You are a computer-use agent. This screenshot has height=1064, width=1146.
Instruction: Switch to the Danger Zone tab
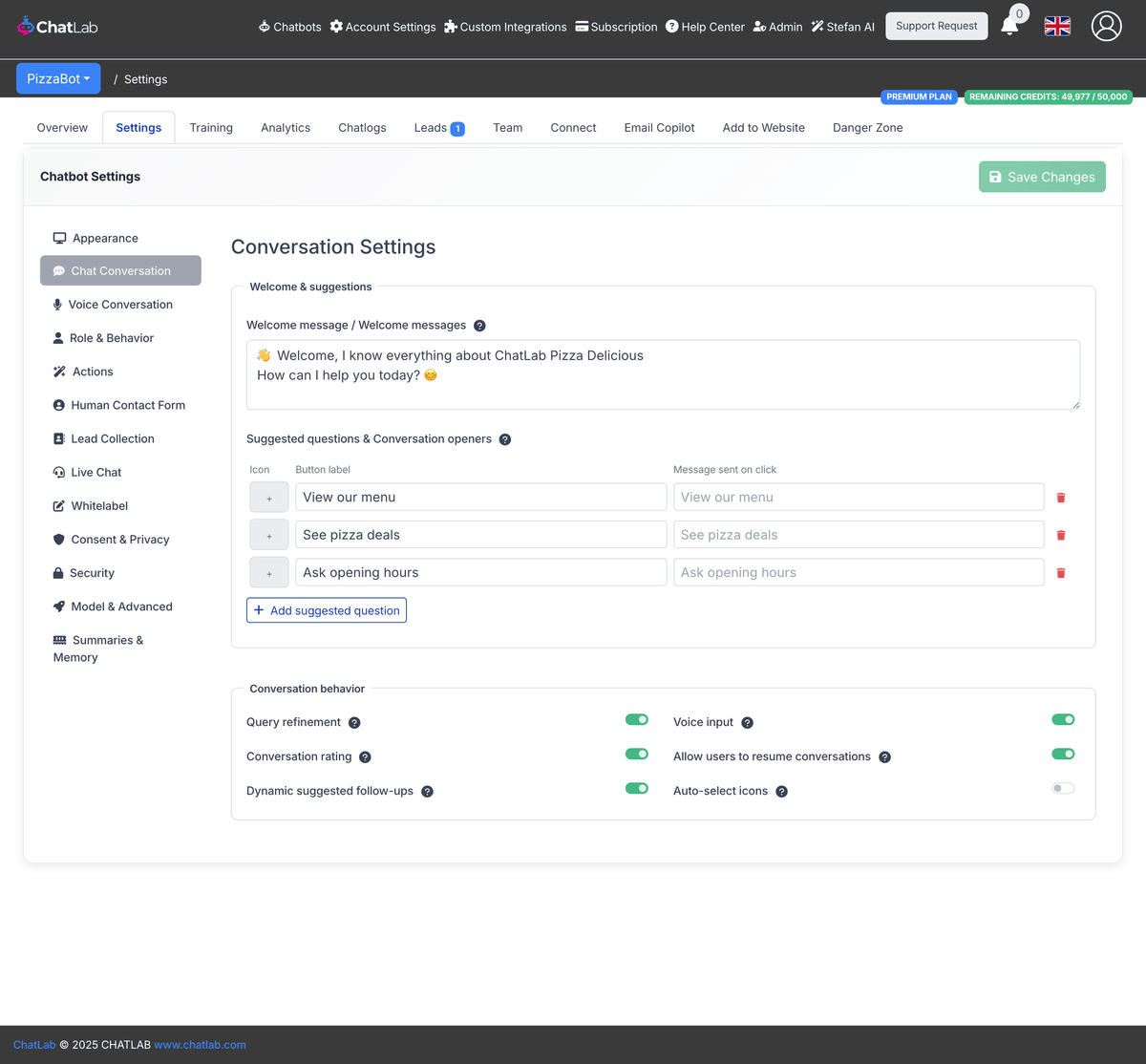(867, 128)
